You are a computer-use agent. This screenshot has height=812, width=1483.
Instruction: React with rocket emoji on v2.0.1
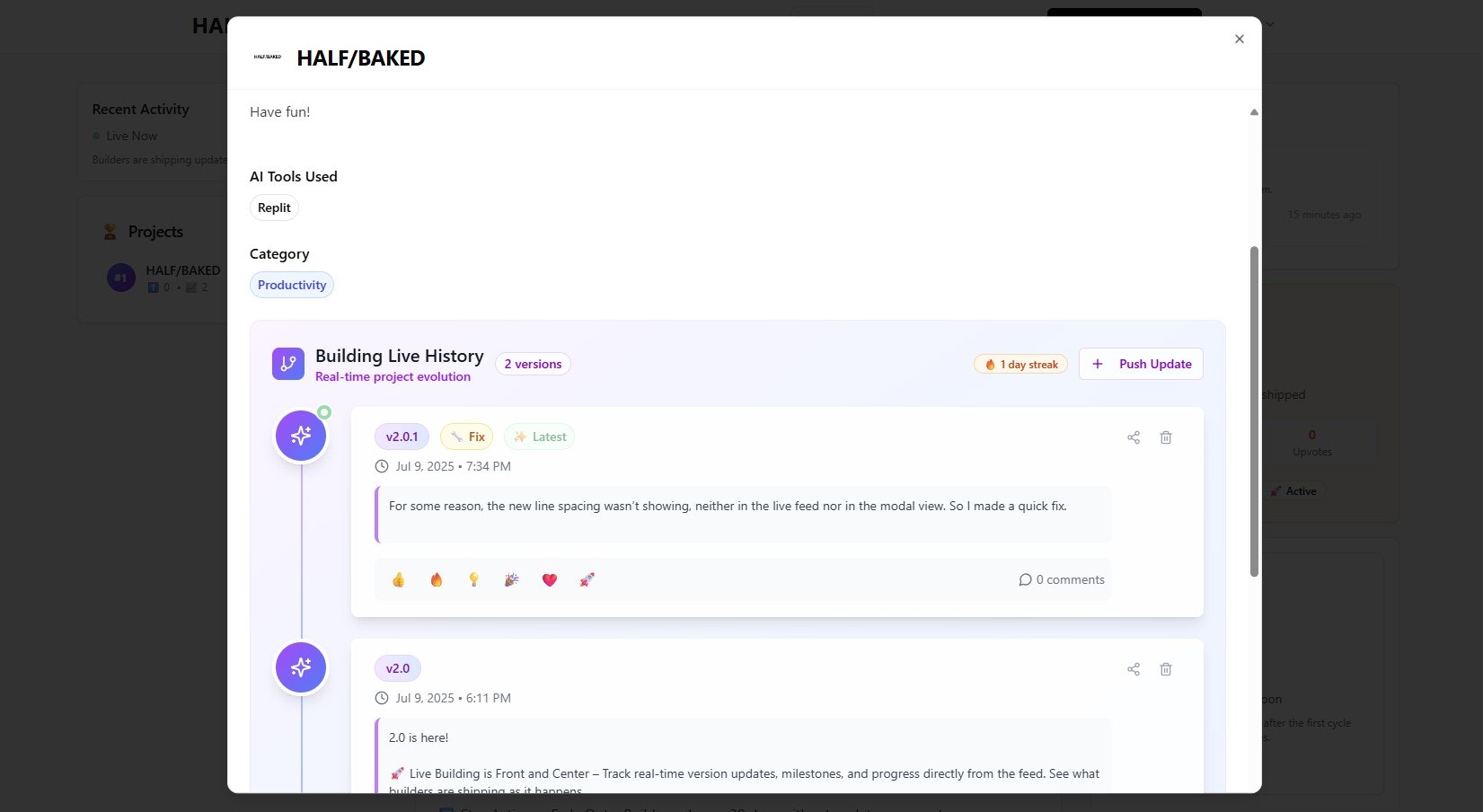tap(587, 579)
